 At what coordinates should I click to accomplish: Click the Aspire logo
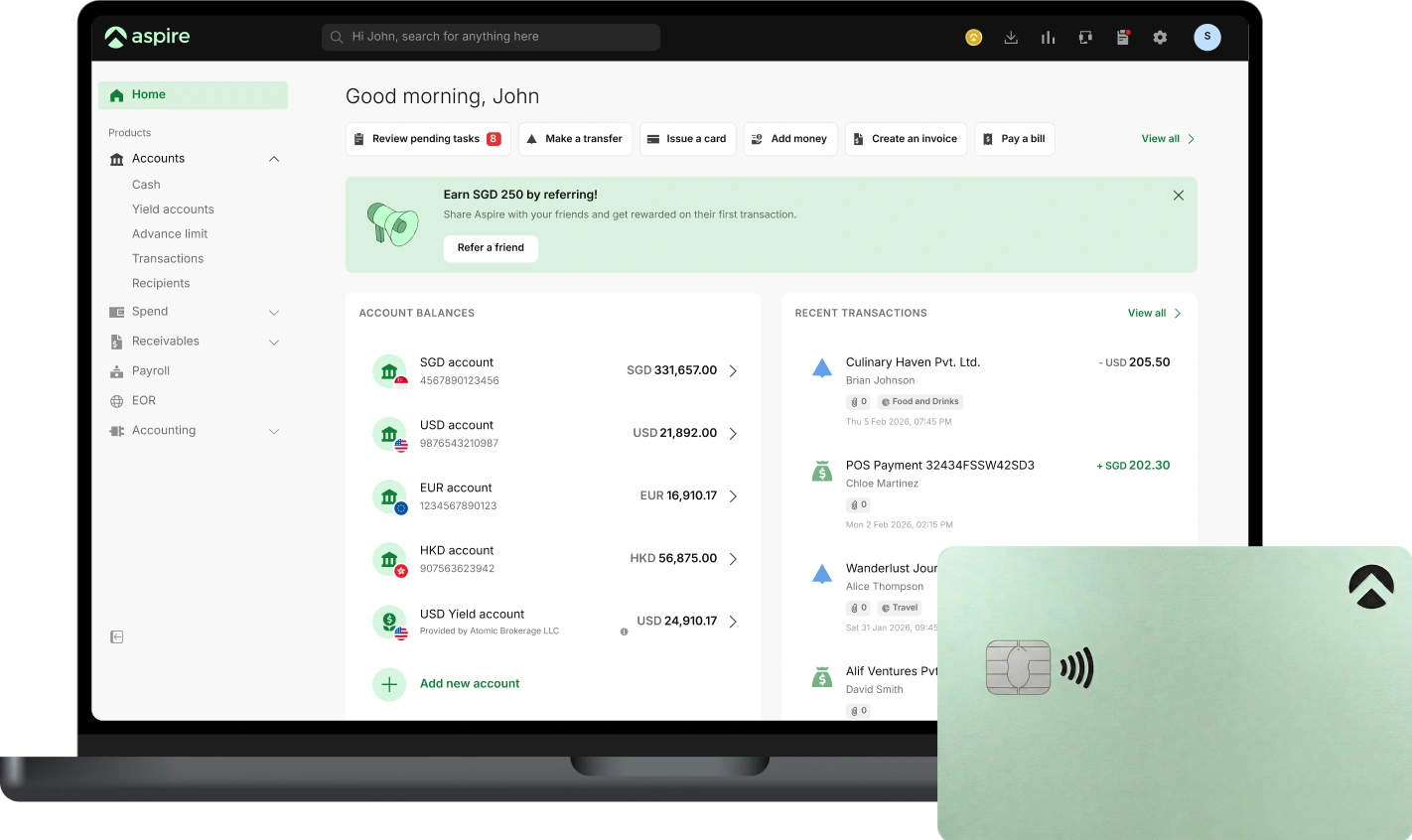(148, 37)
